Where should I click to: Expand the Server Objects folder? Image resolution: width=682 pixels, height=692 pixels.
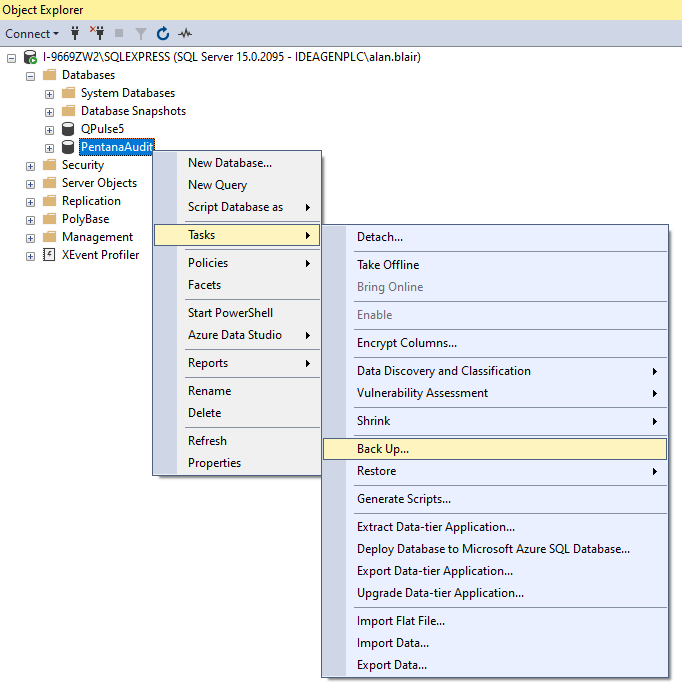[x=30, y=184]
